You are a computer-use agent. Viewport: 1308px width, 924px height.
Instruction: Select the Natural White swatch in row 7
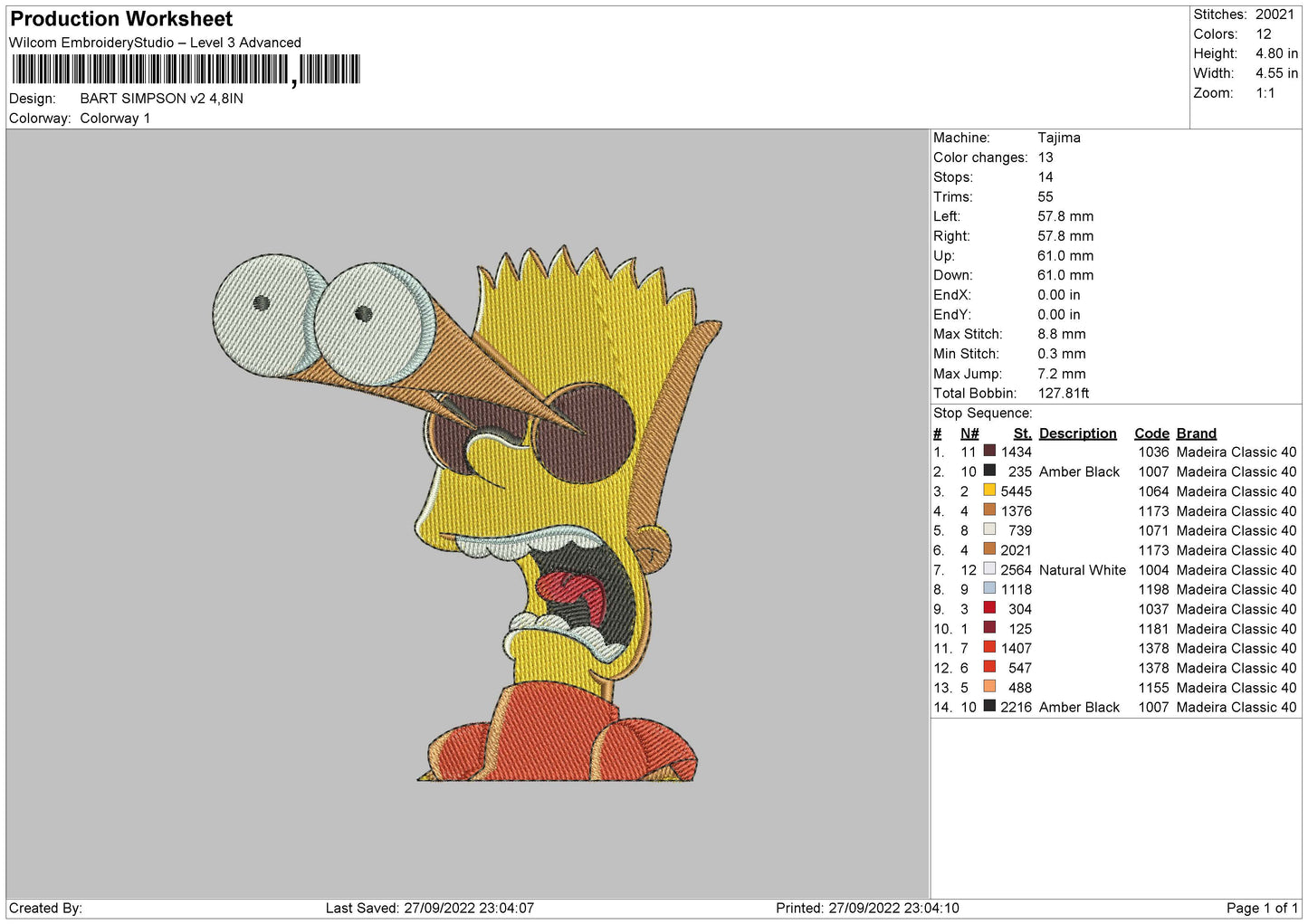pos(989,569)
